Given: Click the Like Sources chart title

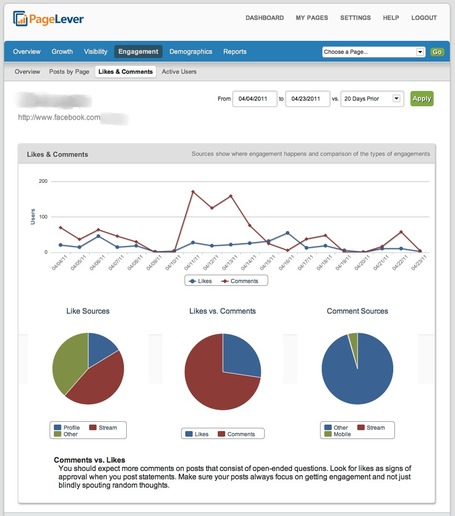Looking at the screenshot, I should pos(88,311).
